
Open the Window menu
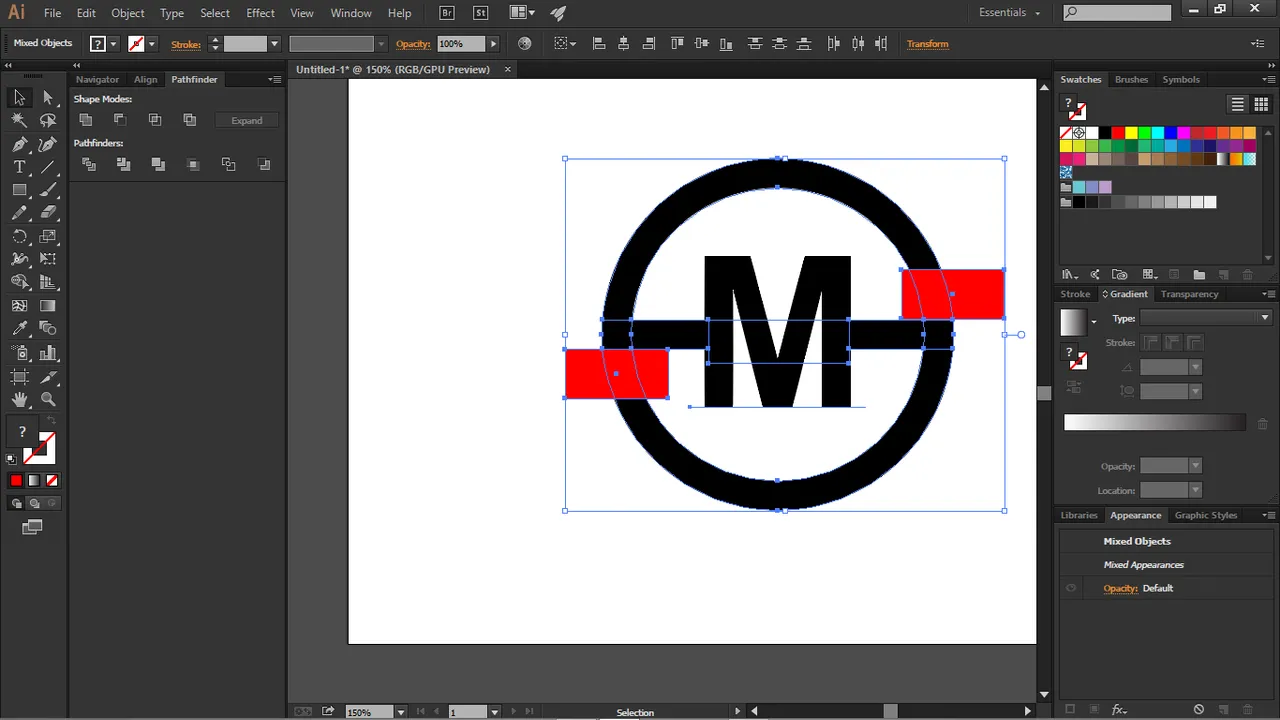[351, 13]
